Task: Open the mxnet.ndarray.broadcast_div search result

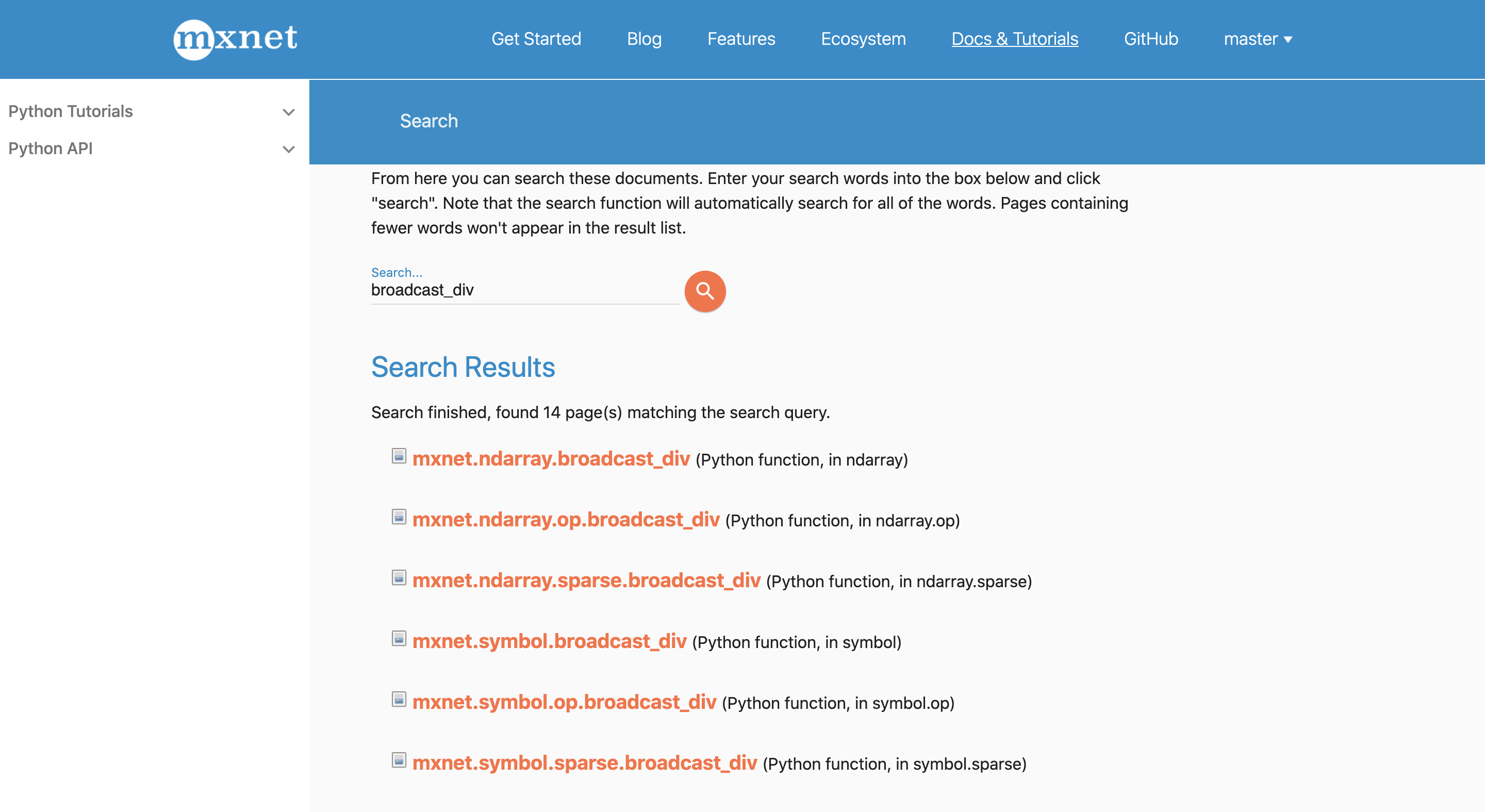Action: pos(552,458)
